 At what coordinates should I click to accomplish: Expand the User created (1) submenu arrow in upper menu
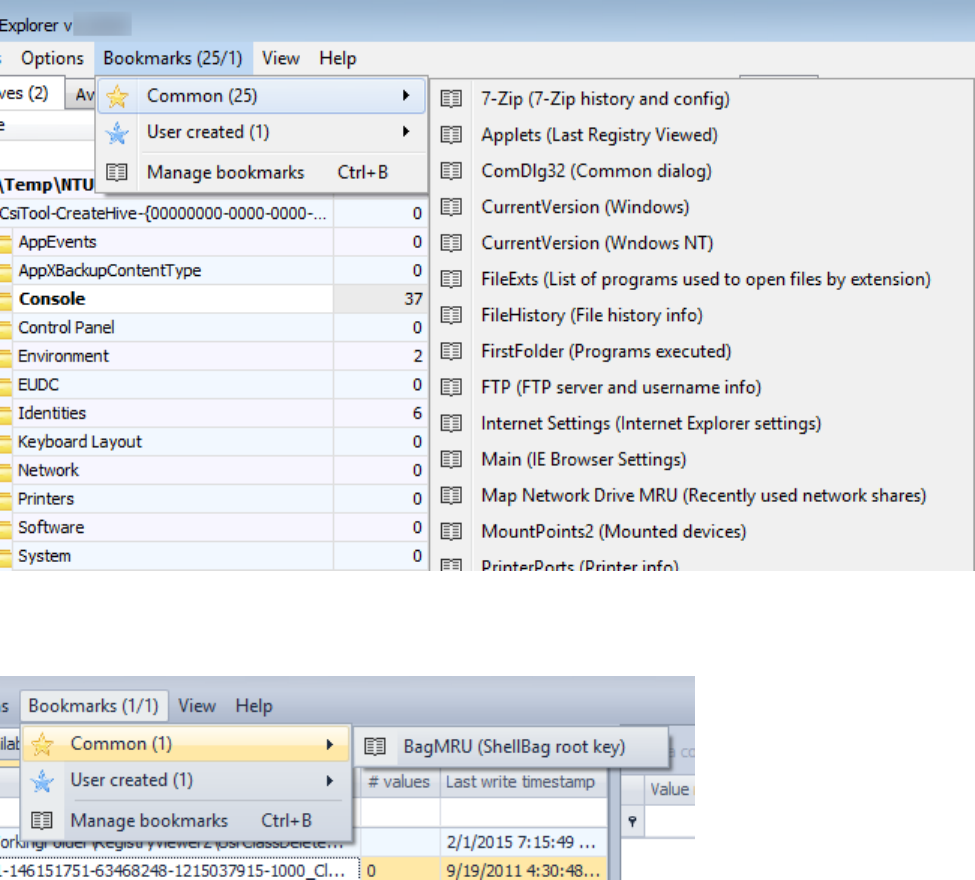(406, 131)
